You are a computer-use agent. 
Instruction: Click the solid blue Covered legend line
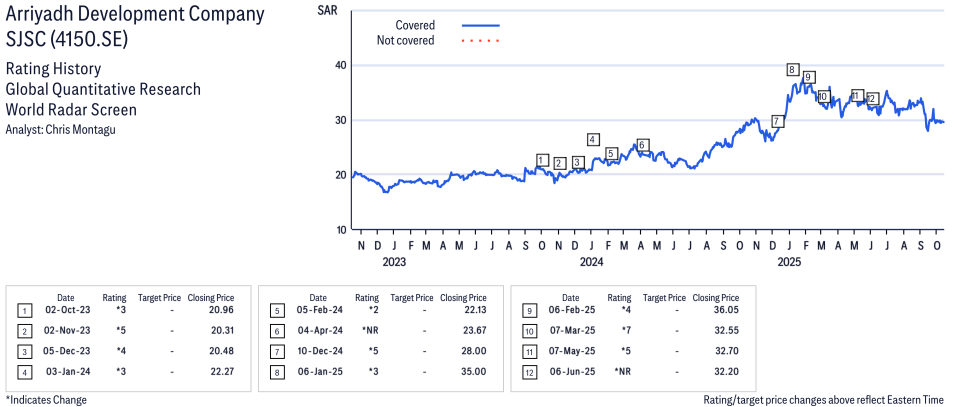click(x=481, y=24)
